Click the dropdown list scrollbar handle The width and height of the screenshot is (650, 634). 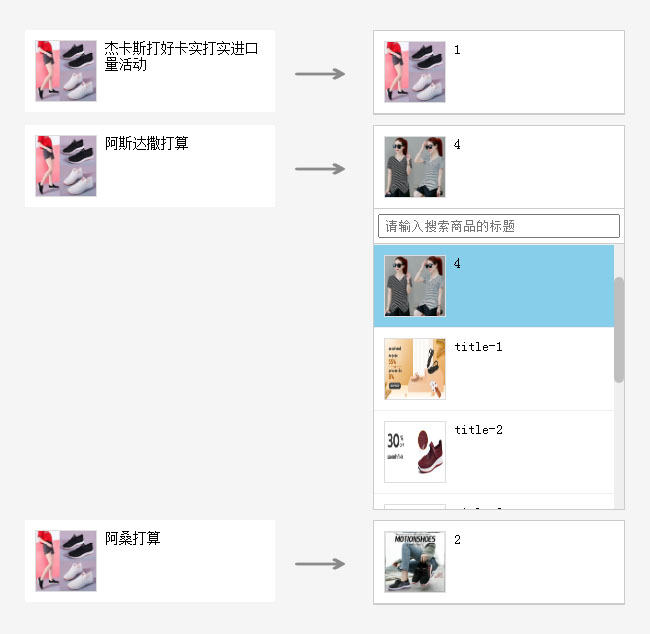tap(619, 329)
